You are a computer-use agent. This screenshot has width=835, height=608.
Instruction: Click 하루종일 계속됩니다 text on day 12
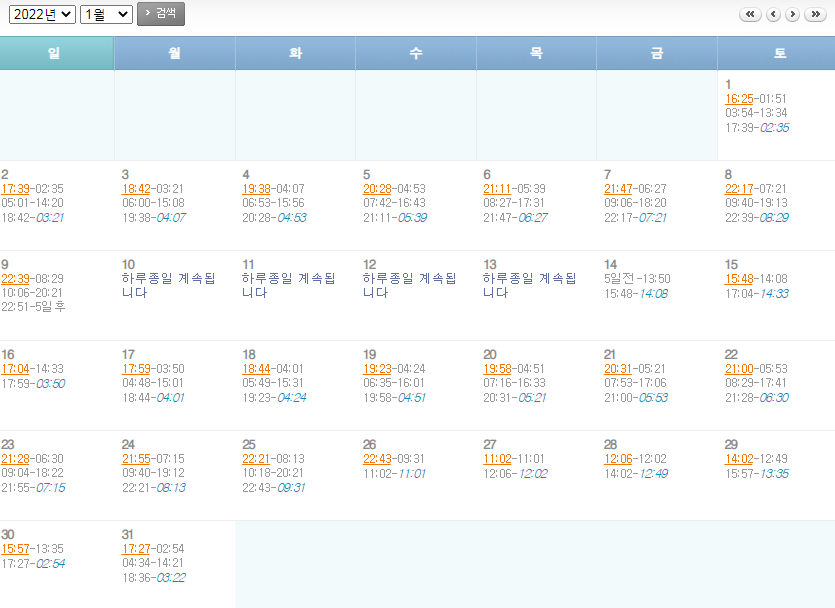pos(410,285)
